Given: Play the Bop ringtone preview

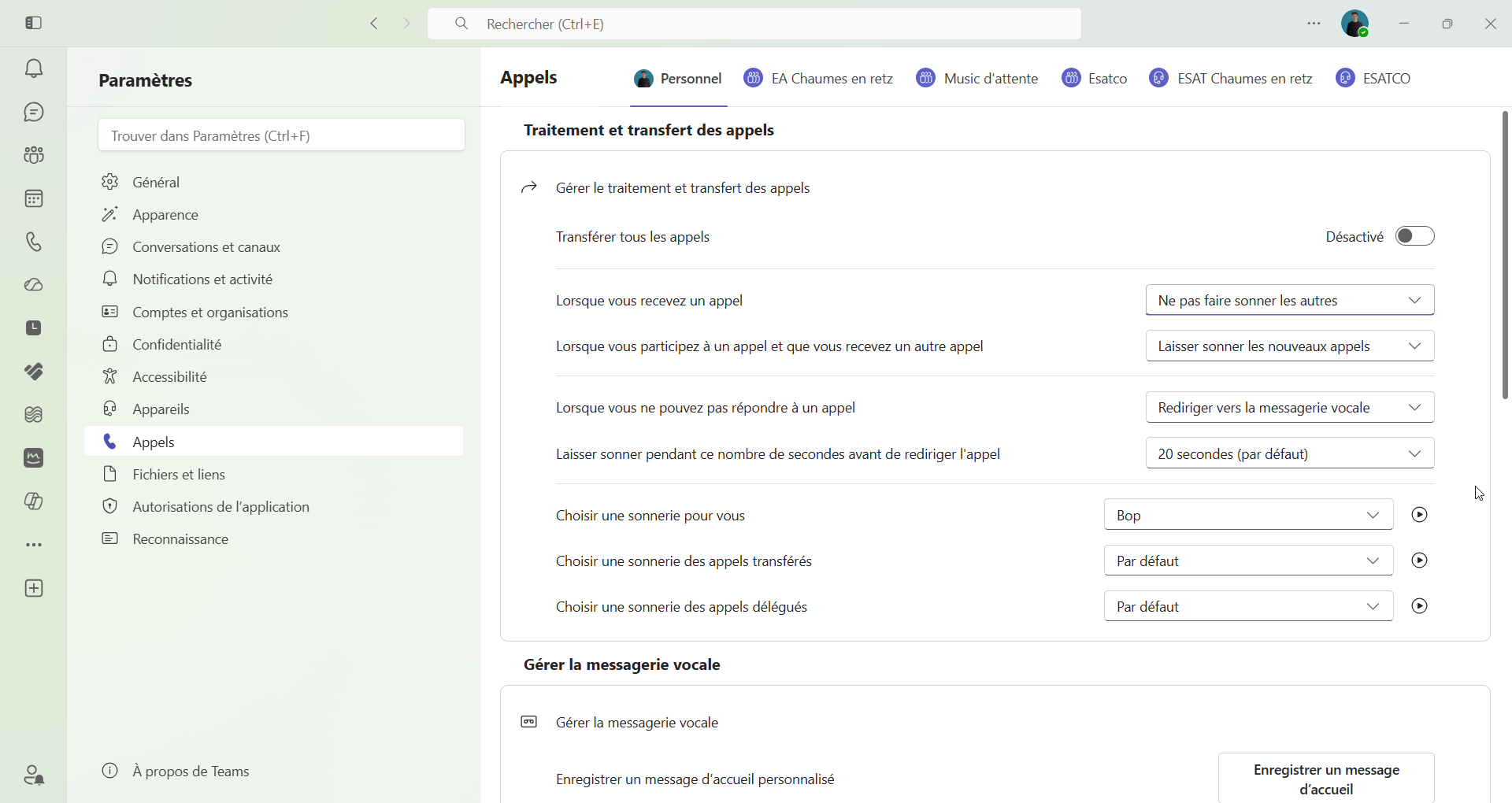Looking at the screenshot, I should coord(1419,515).
